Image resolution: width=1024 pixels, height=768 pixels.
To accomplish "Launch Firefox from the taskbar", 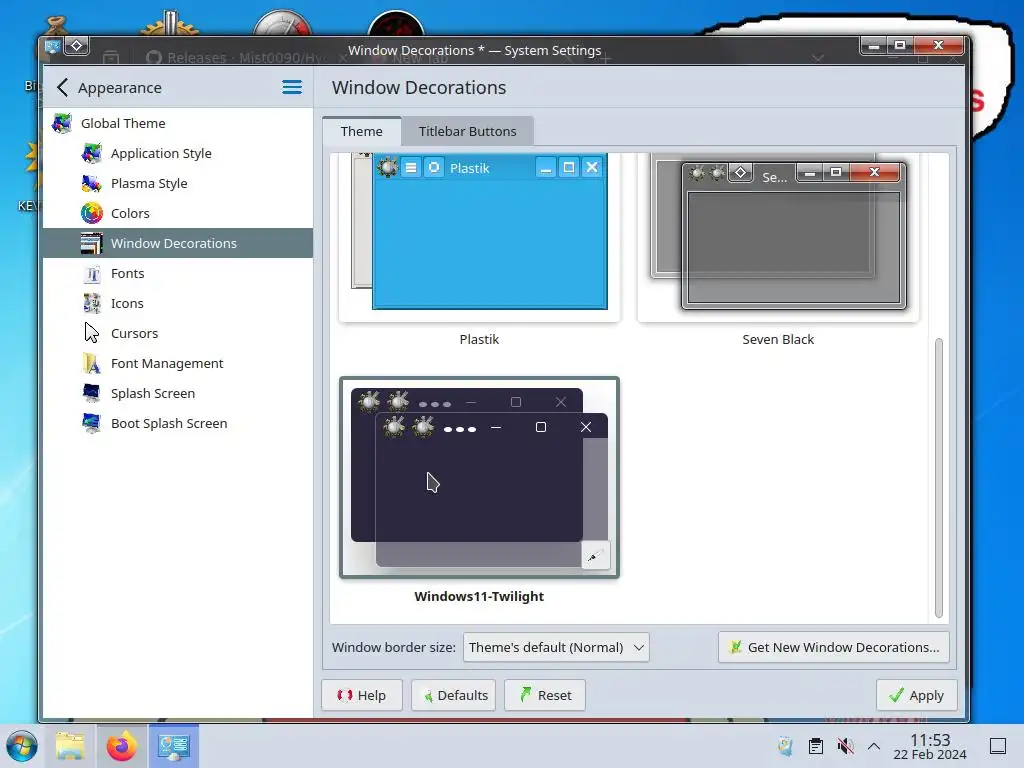I will click(x=121, y=746).
